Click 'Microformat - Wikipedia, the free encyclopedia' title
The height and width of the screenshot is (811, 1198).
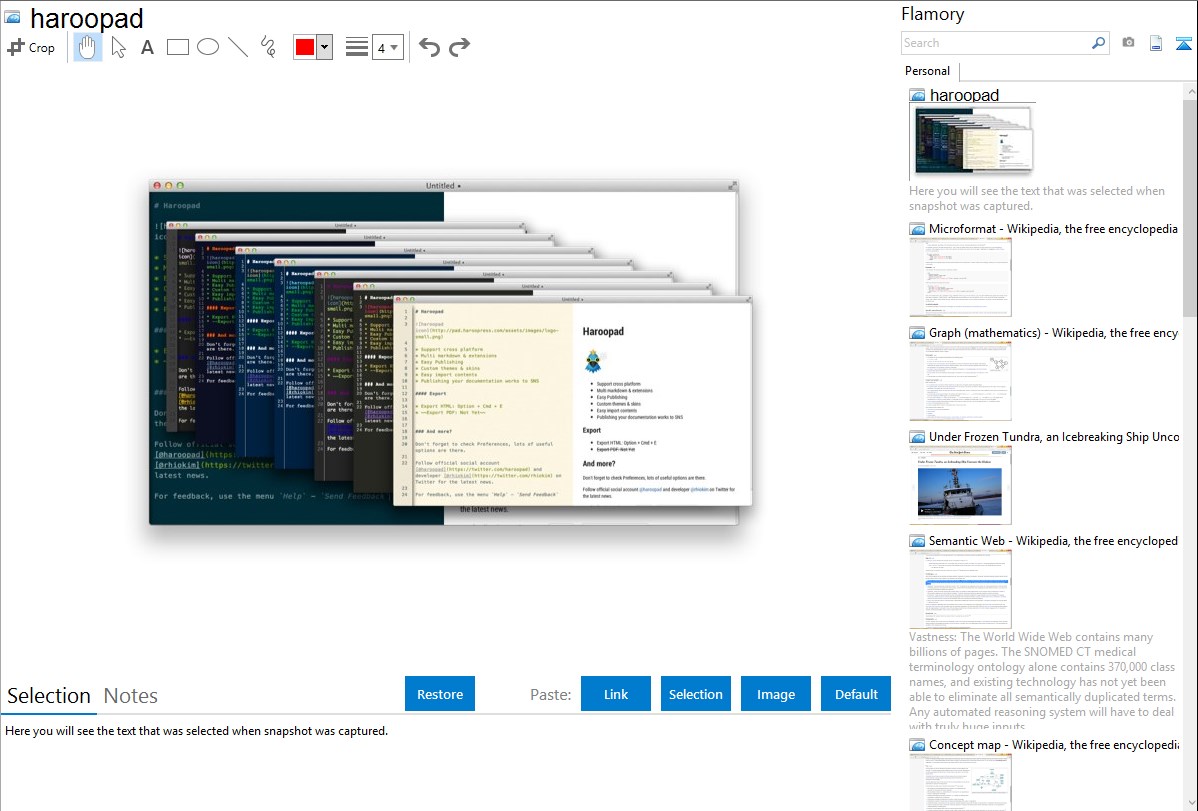pyautogui.click(x=1053, y=229)
